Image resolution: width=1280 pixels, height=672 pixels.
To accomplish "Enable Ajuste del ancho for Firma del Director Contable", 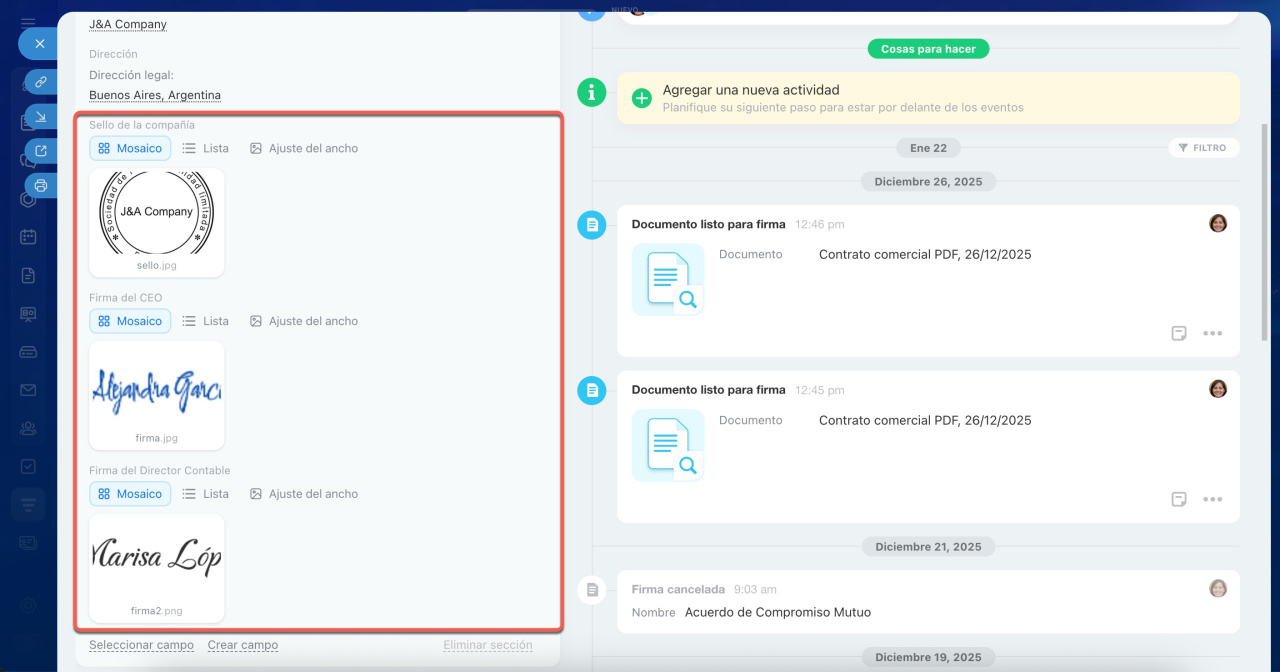I will pos(304,494).
